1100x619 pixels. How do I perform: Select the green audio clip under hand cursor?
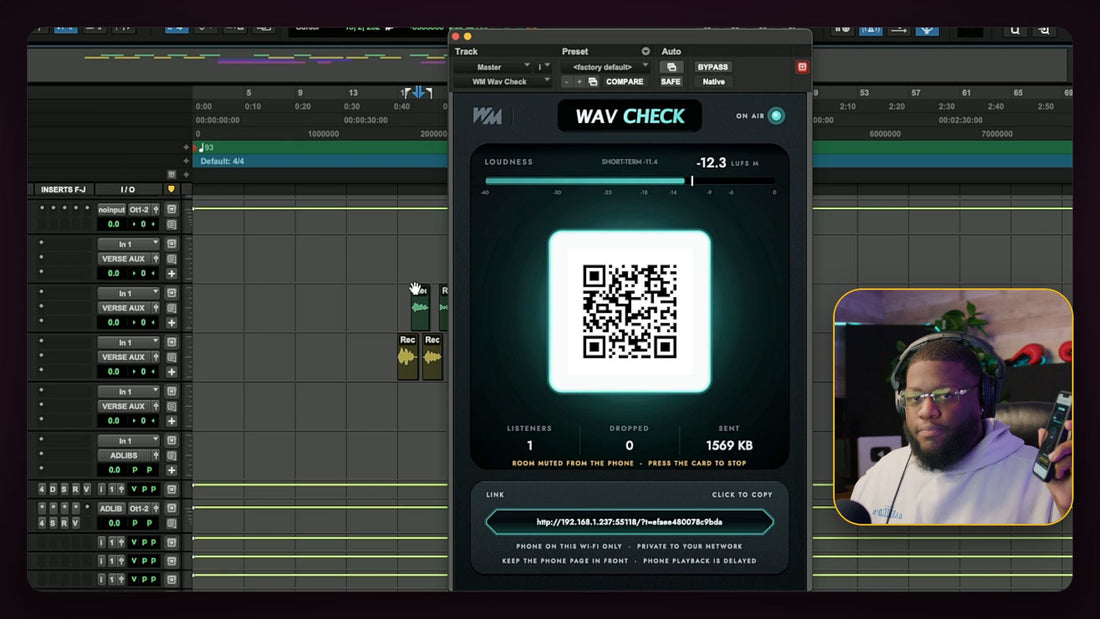[x=420, y=307]
